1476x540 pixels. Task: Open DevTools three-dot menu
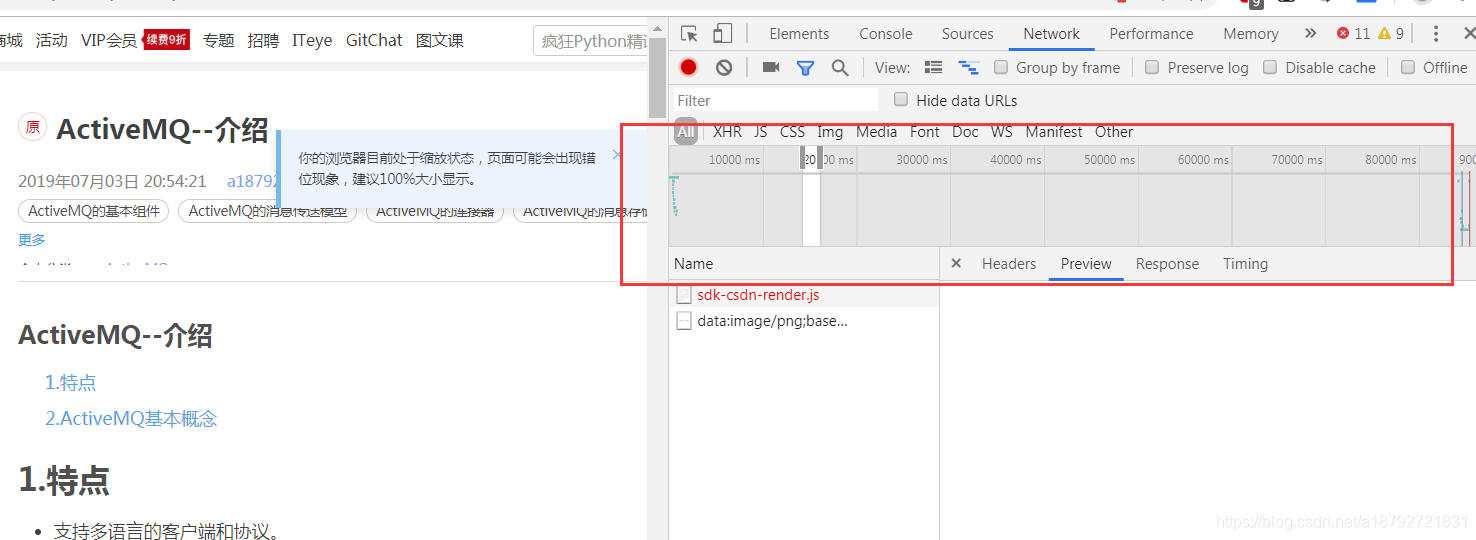click(1436, 34)
